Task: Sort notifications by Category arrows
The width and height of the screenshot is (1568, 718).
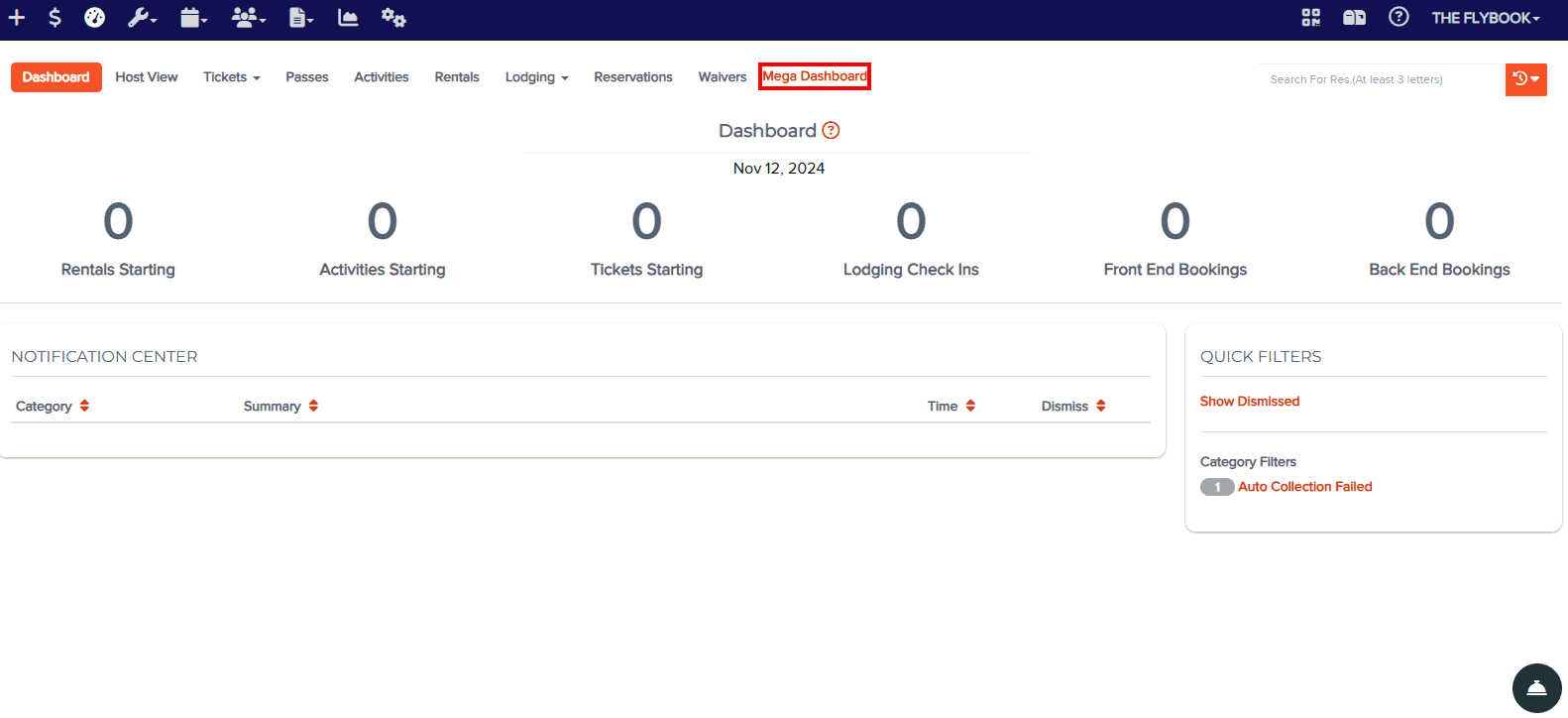Action: coord(85,406)
